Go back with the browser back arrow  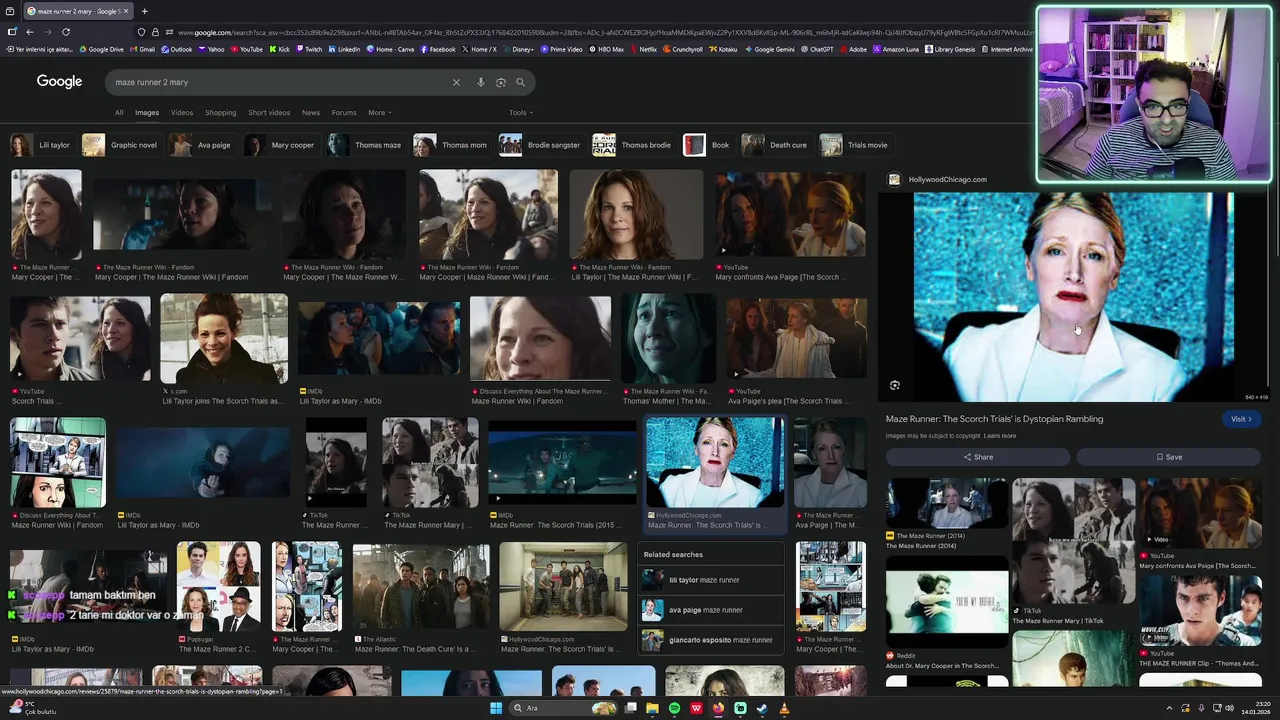tap(30, 32)
